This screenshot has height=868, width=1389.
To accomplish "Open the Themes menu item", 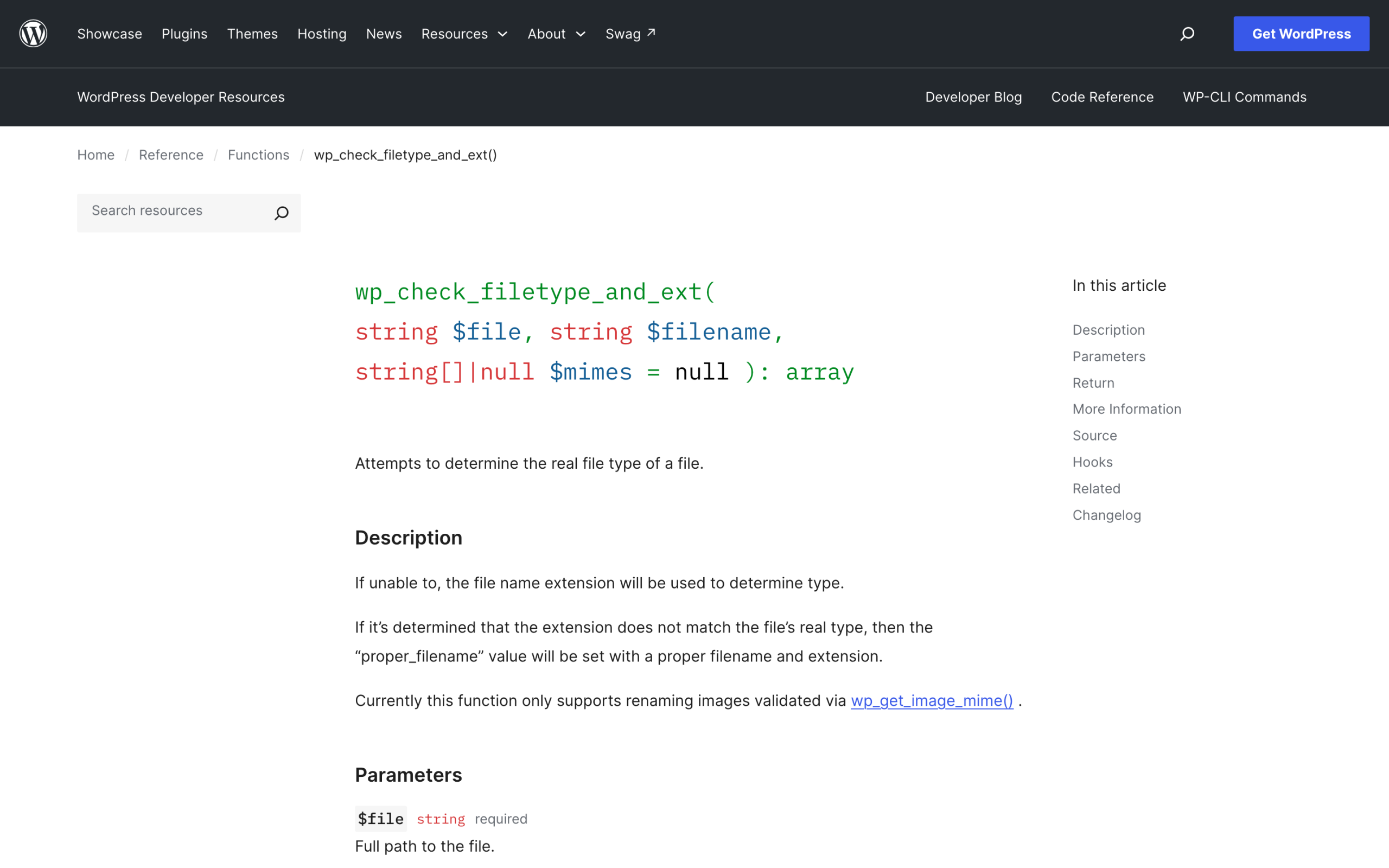I will pos(252,34).
